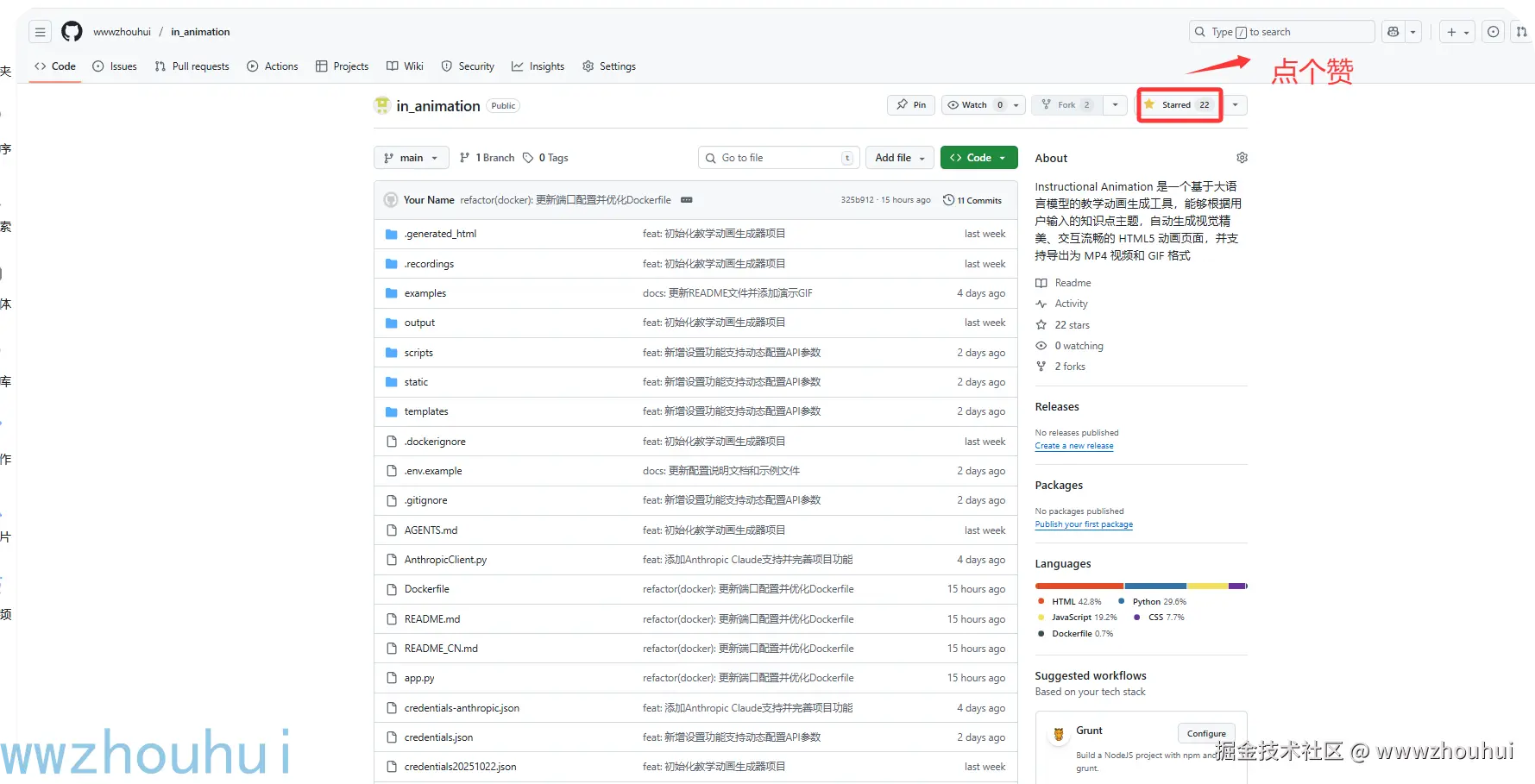Click the Fork button
The height and width of the screenshot is (784, 1535).
1067,105
